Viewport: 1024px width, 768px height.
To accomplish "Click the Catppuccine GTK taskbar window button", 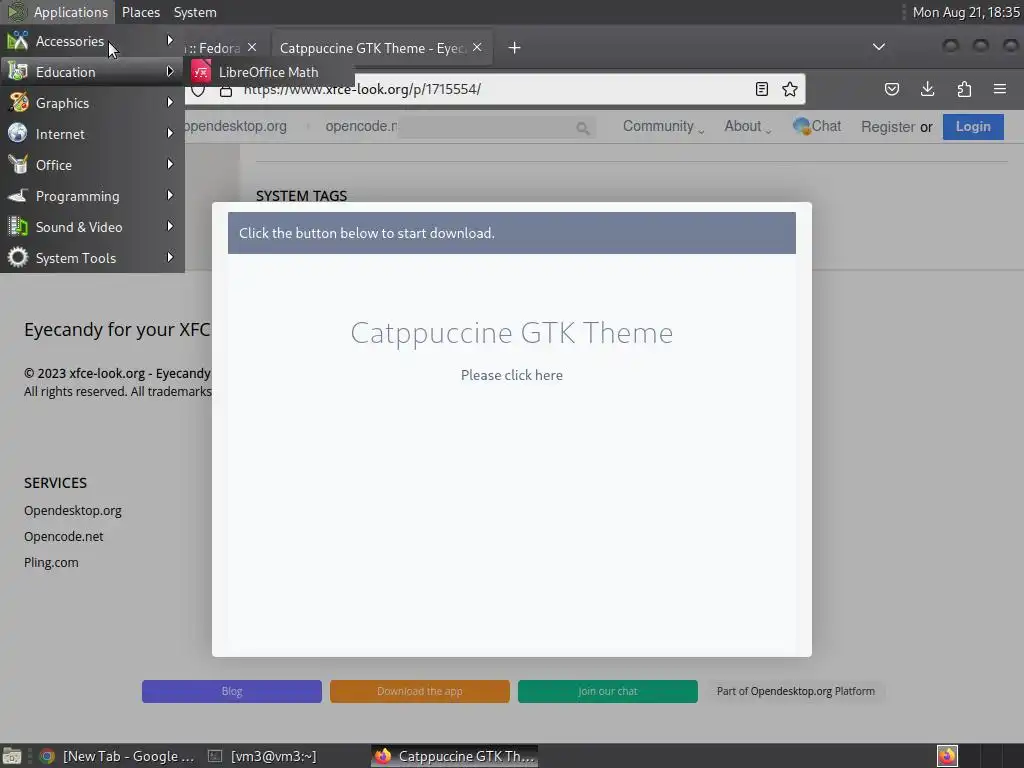I will click(x=455, y=756).
